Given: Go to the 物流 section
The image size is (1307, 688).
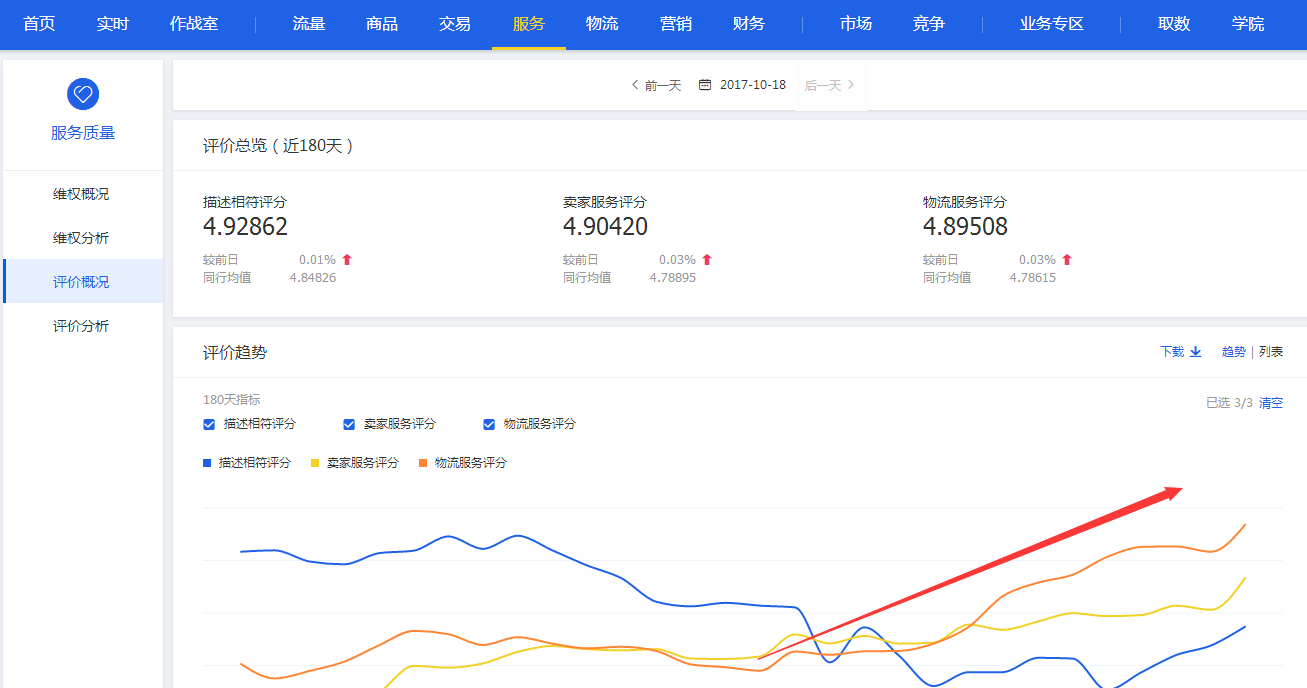Looking at the screenshot, I should click(602, 24).
